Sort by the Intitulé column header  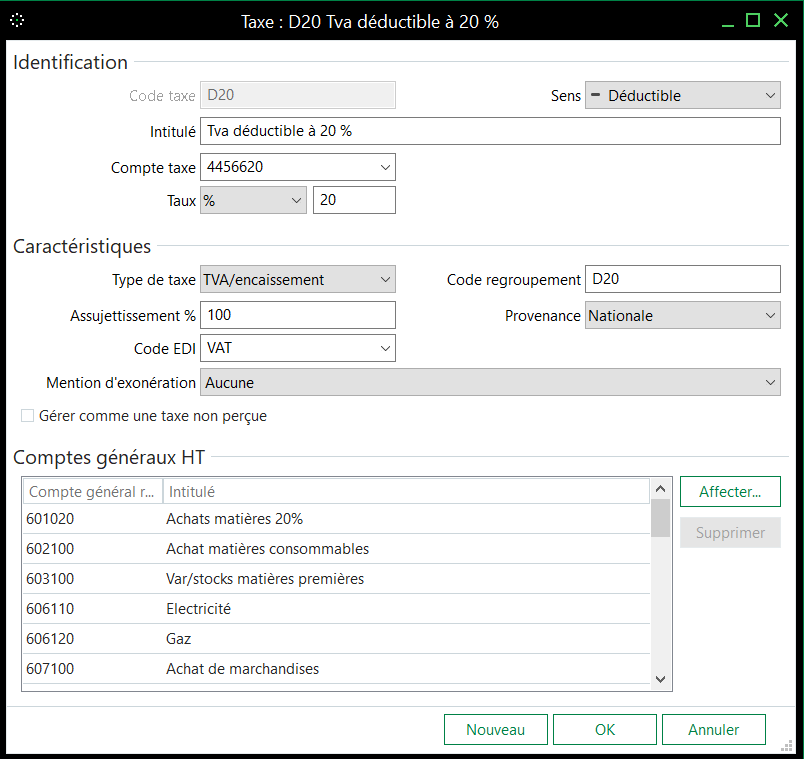405,492
